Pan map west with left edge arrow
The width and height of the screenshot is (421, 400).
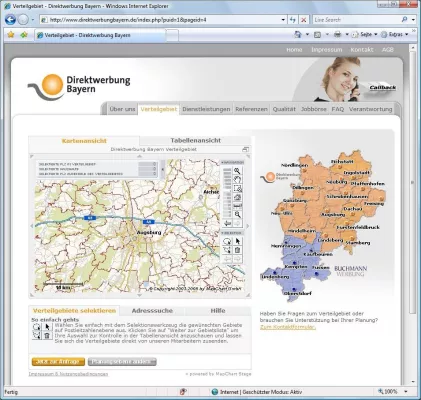coord(32,226)
